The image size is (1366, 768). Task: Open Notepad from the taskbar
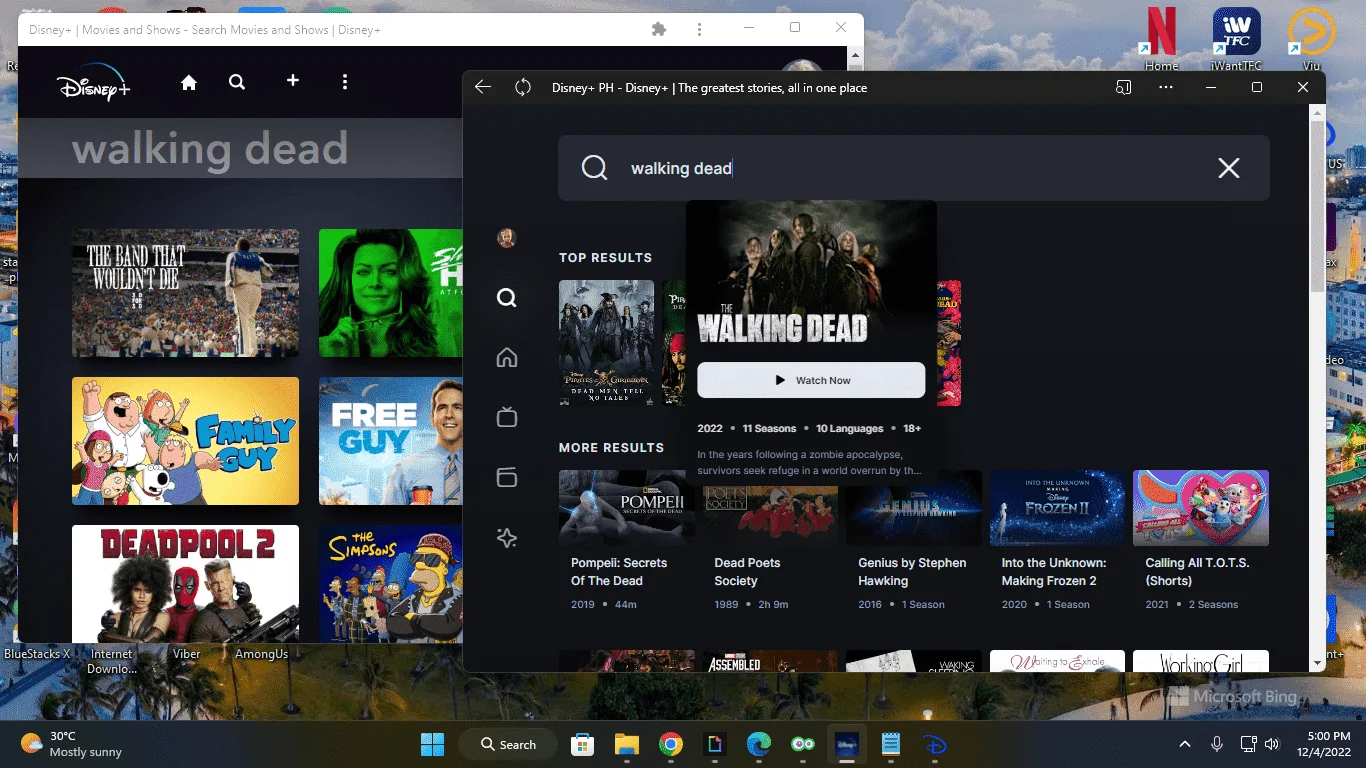pyautogui.click(x=891, y=745)
